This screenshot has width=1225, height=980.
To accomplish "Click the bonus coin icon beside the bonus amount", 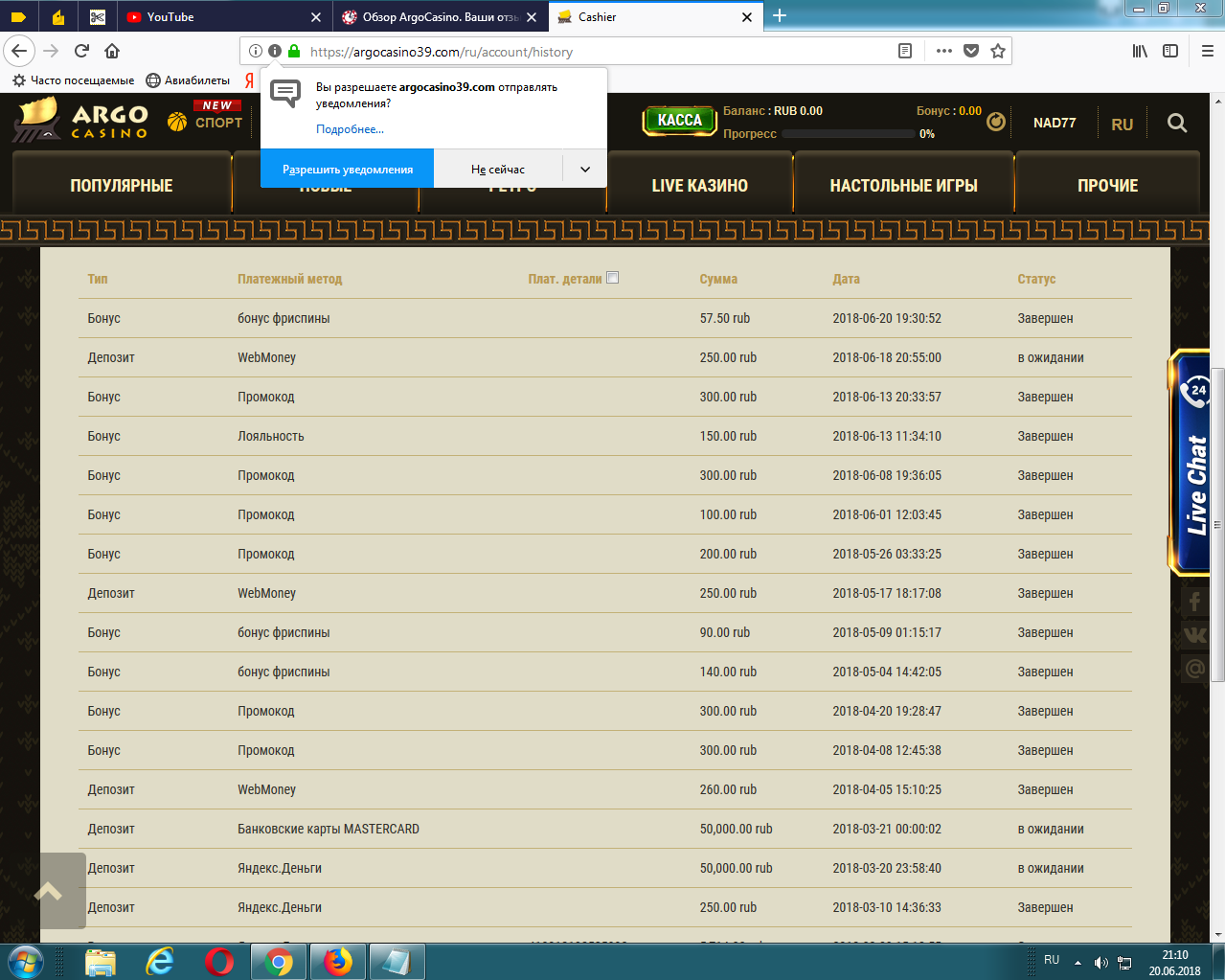I will pos(996,122).
